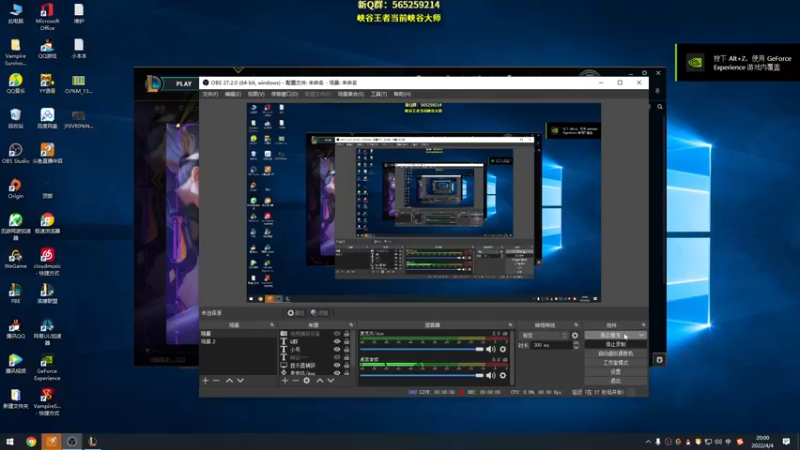Lock the 小号 text source
Image resolution: width=800 pixels, height=450 pixels.
click(x=347, y=349)
